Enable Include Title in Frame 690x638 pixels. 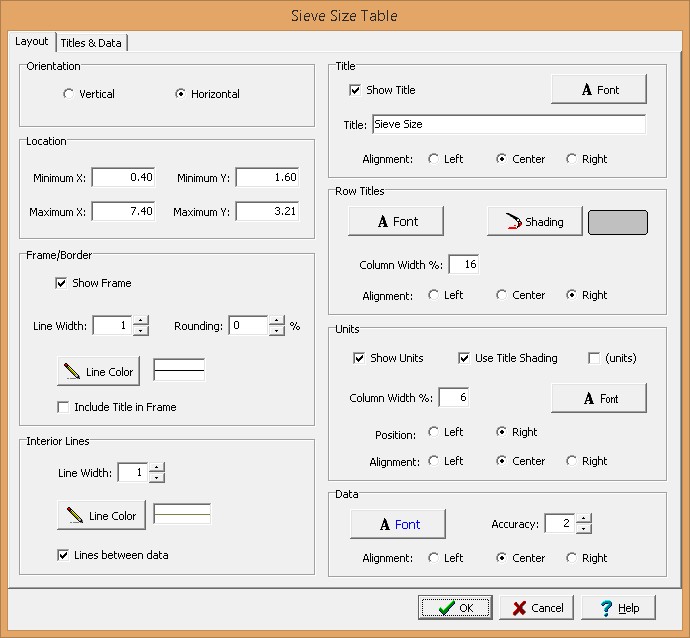point(64,407)
